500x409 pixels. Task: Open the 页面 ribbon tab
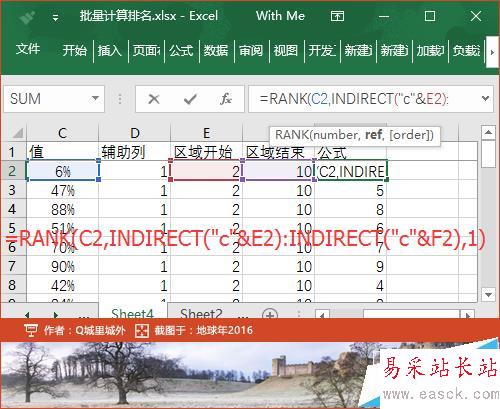[x=146, y=50]
